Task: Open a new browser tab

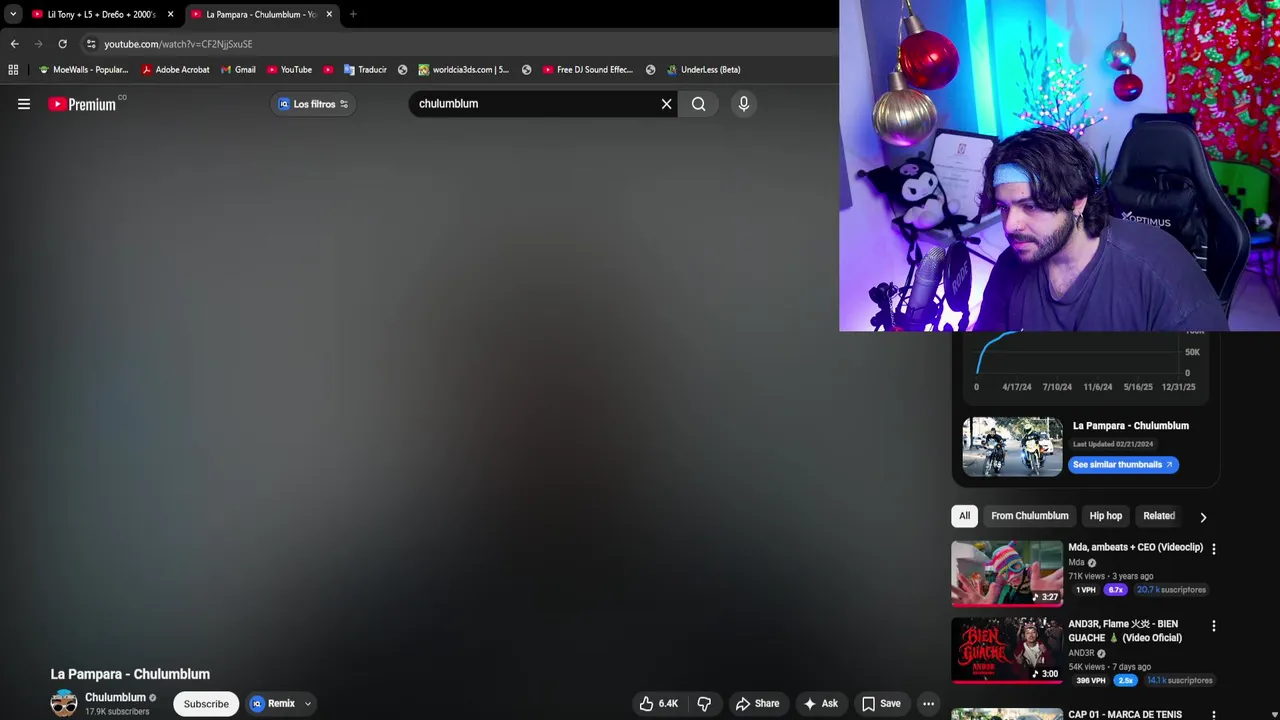Action: pyautogui.click(x=353, y=14)
